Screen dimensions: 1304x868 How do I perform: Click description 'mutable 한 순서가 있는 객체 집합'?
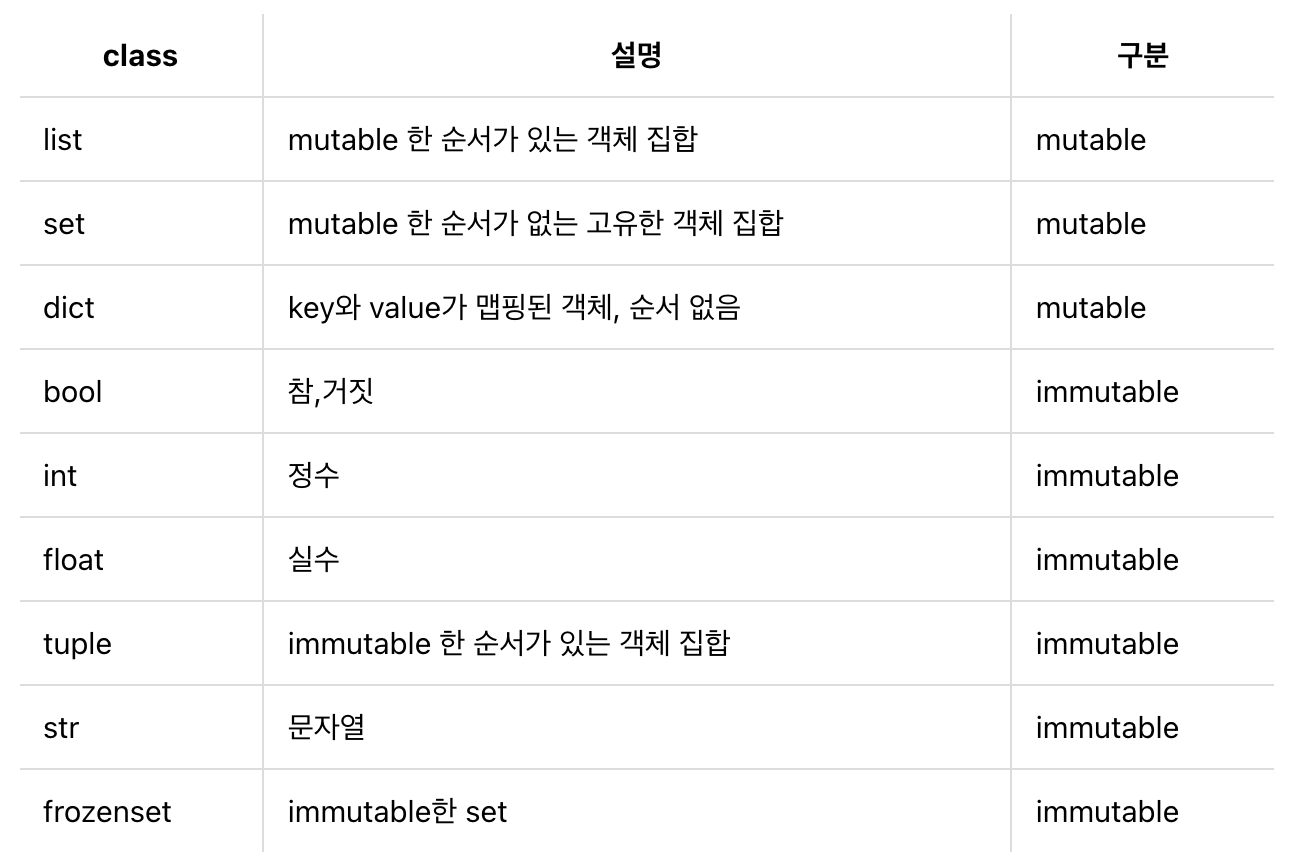coord(492,140)
